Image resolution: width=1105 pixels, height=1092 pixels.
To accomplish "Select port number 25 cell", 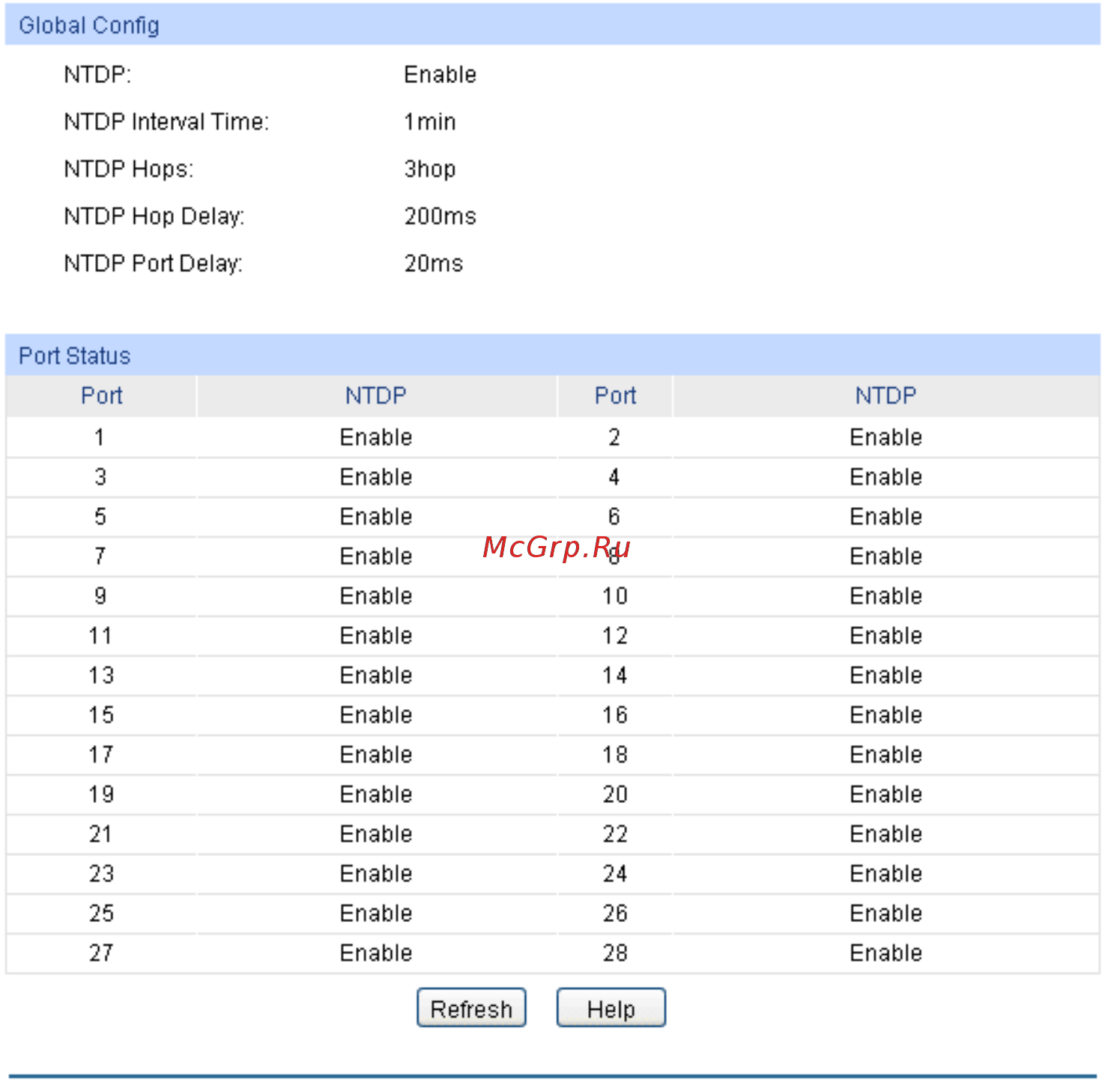I will [101, 913].
